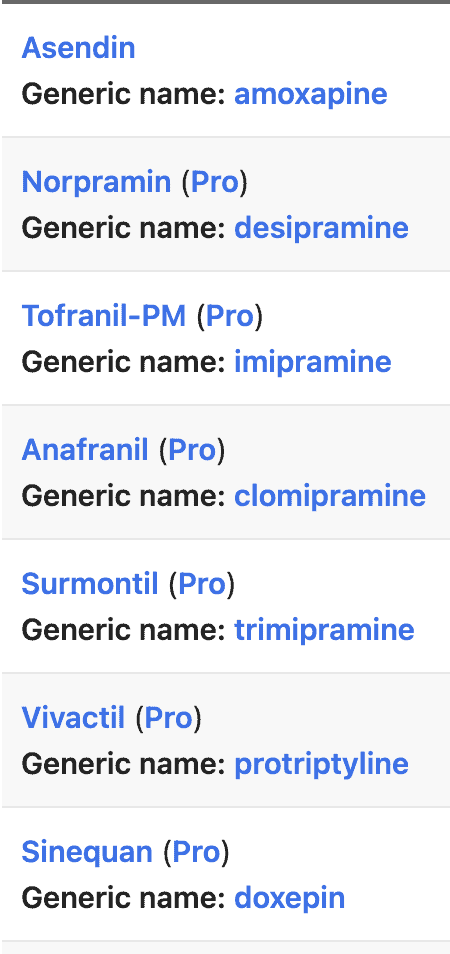
Task: Open the Asendin drug page
Action: (x=78, y=48)
